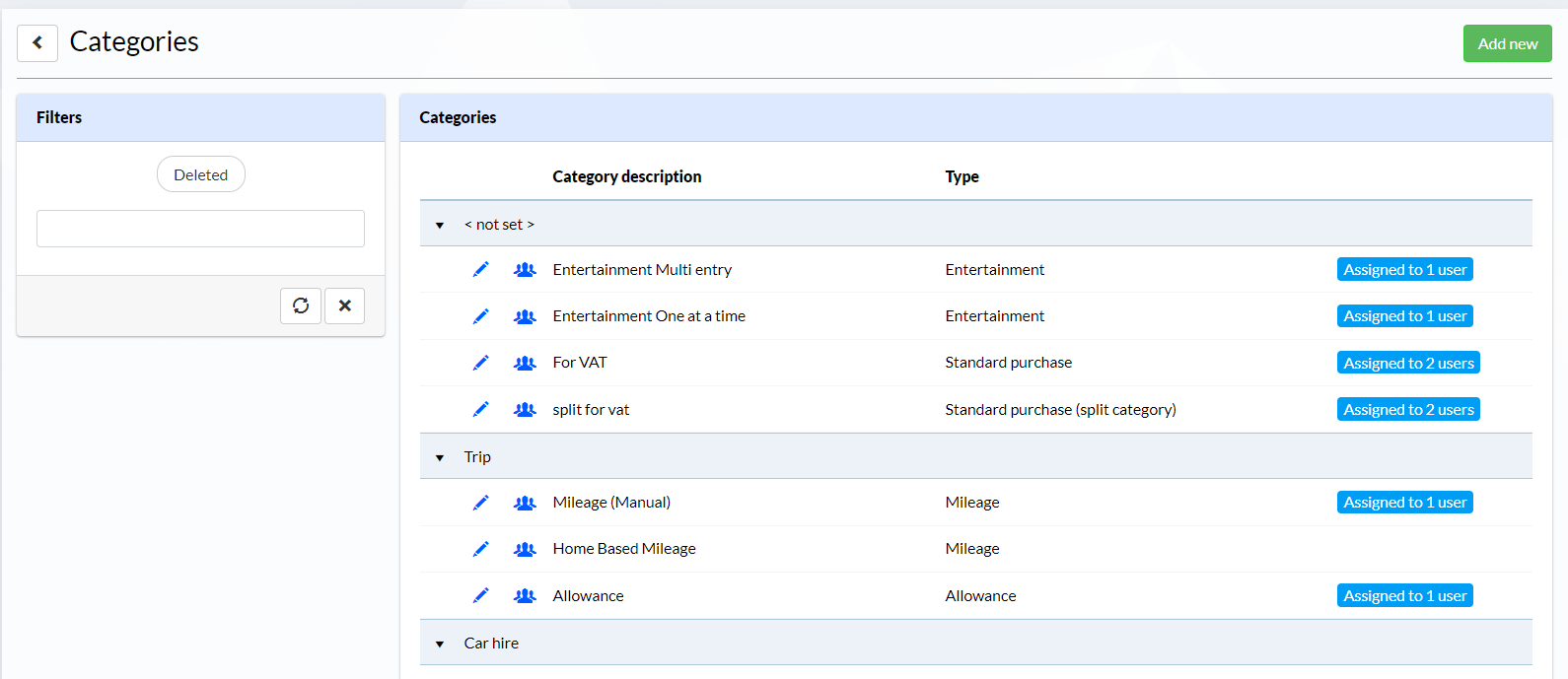This screenshot has height=679, width=1568.
Task: Edit Entertainment One at a time category
Action: click(480, 316)
